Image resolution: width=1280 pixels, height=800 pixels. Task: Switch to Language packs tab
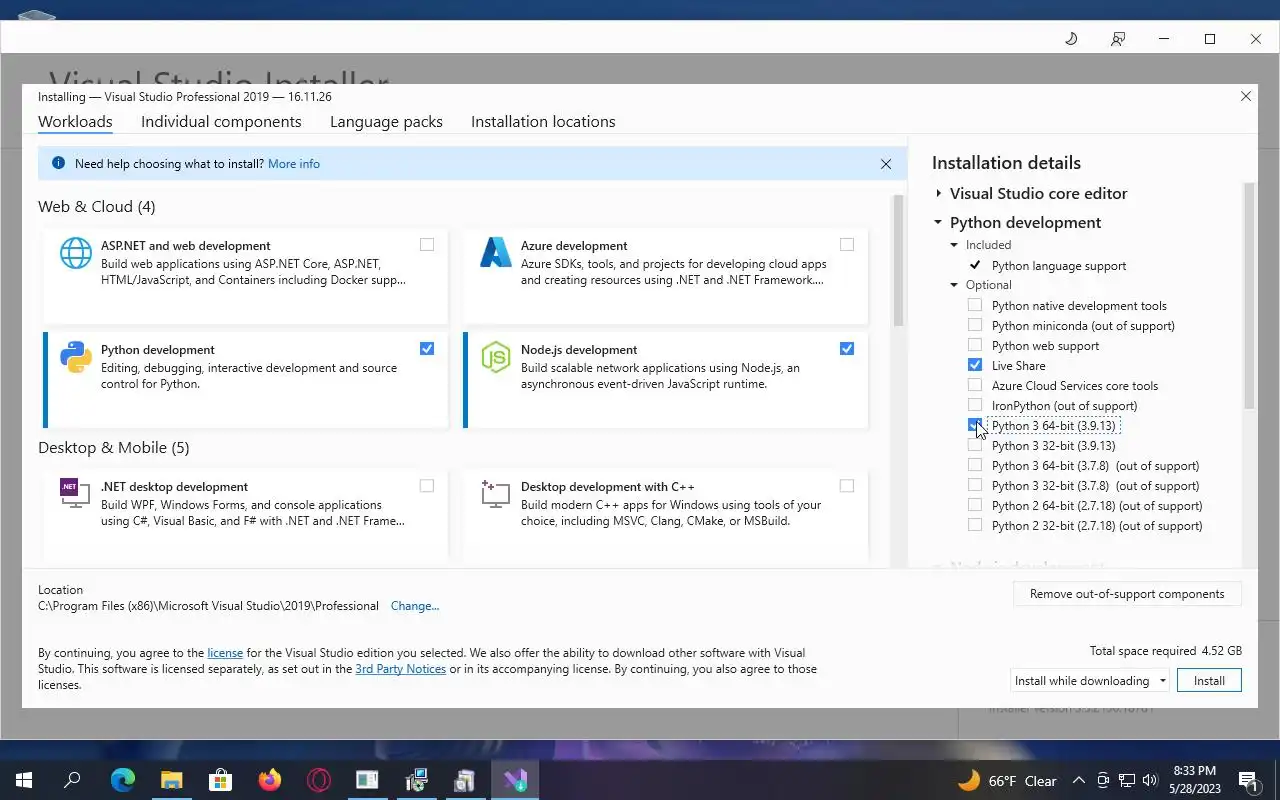tap(386, 122)
